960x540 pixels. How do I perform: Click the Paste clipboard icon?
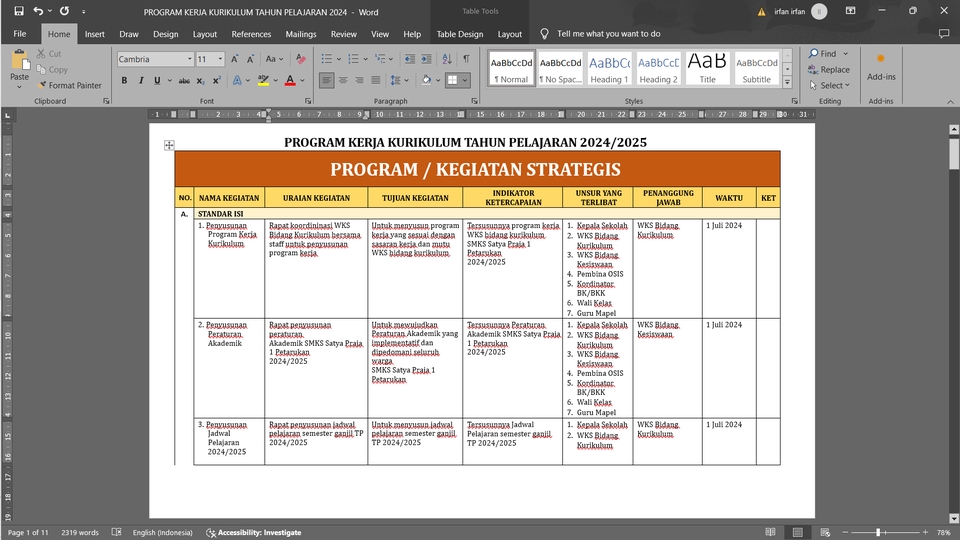click(x=20, y=60)
